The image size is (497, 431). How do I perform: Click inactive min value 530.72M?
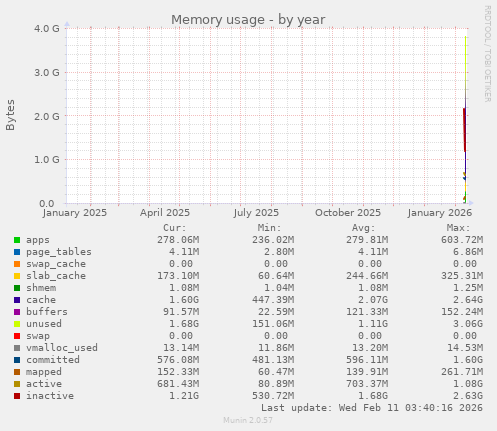[x=273, y=396]
